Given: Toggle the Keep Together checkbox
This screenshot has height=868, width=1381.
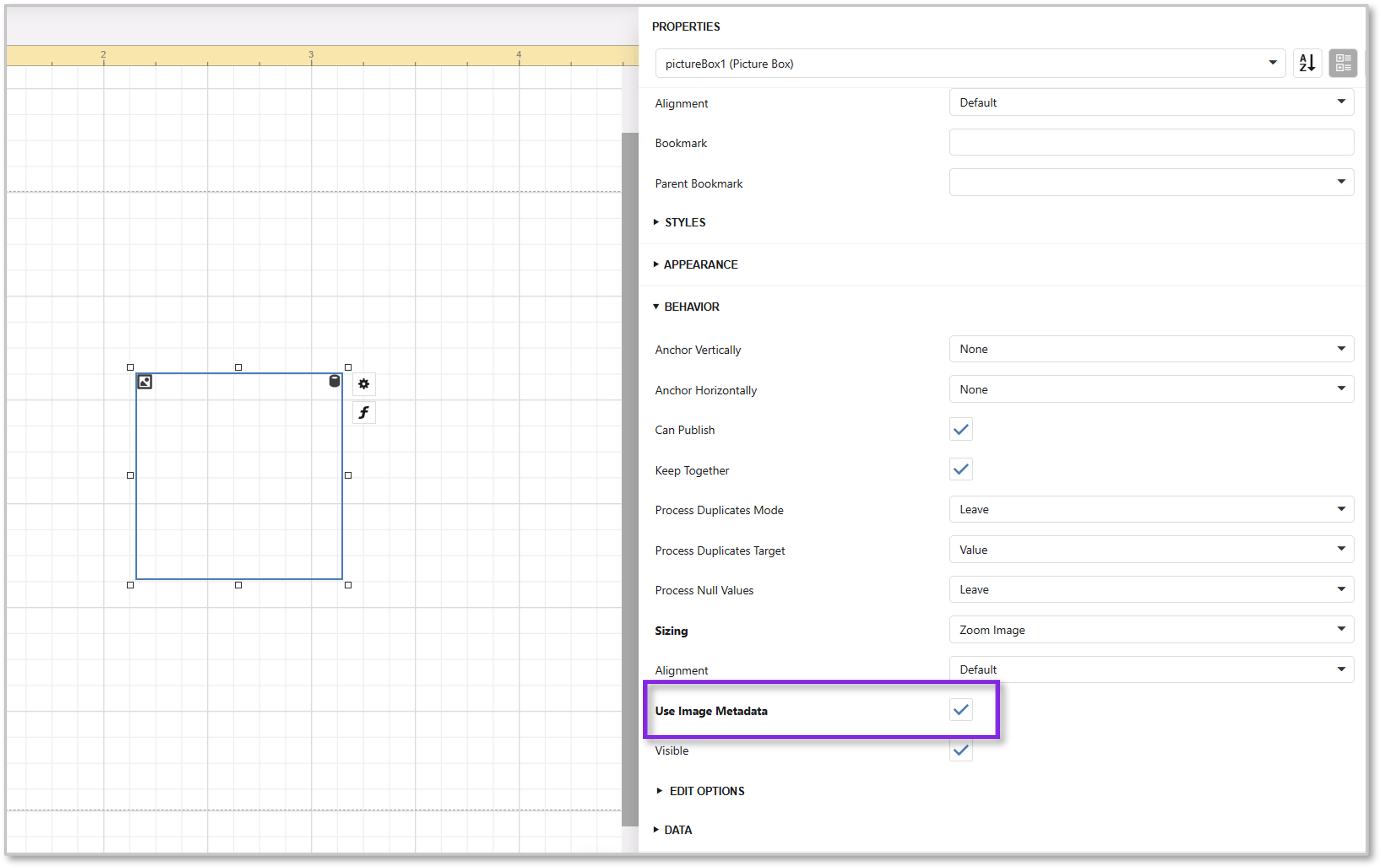Looking at the screenshot, I should click(x=961, y=470).
